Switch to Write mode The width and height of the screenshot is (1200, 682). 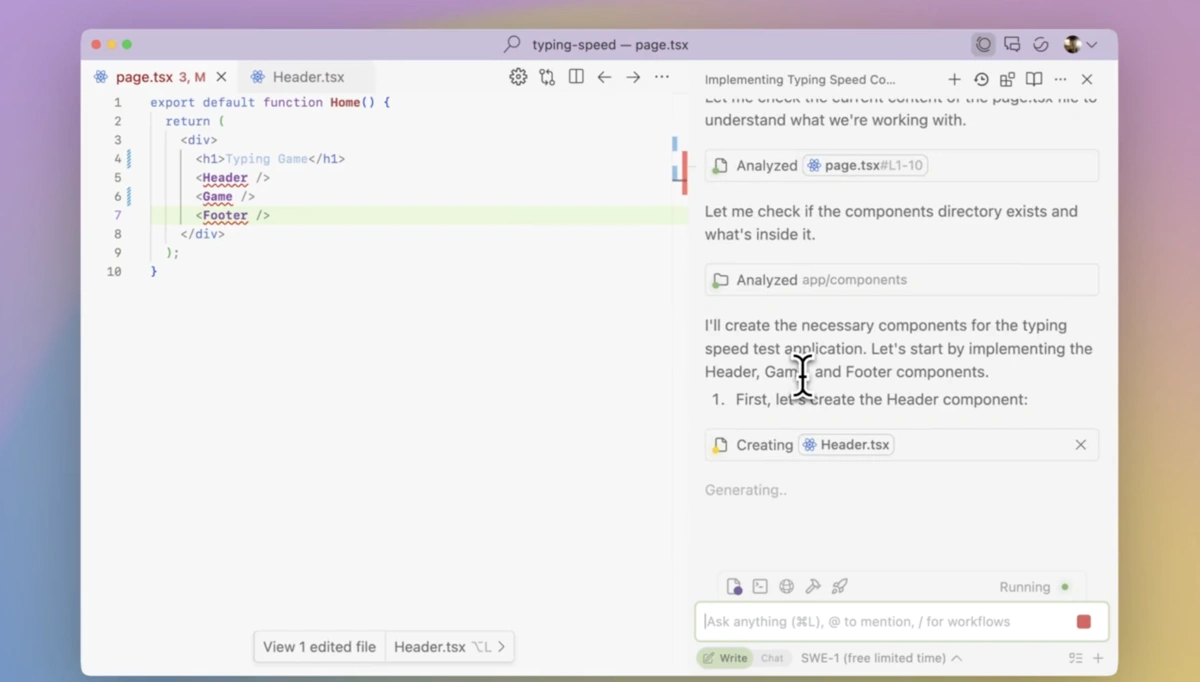point(724,658)
